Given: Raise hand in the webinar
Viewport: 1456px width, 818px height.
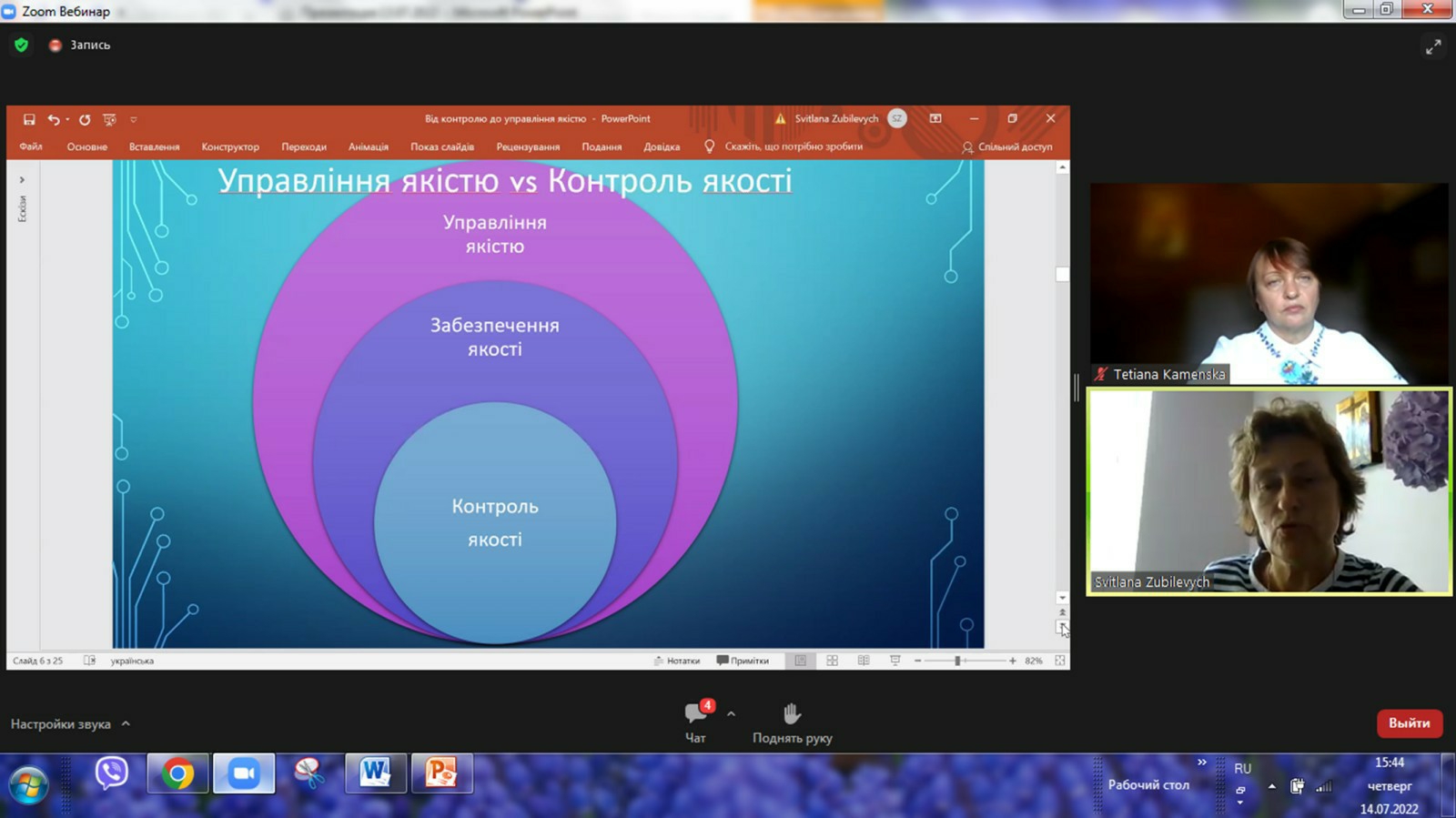Looking at the screenshot, I should click(792, 723).
